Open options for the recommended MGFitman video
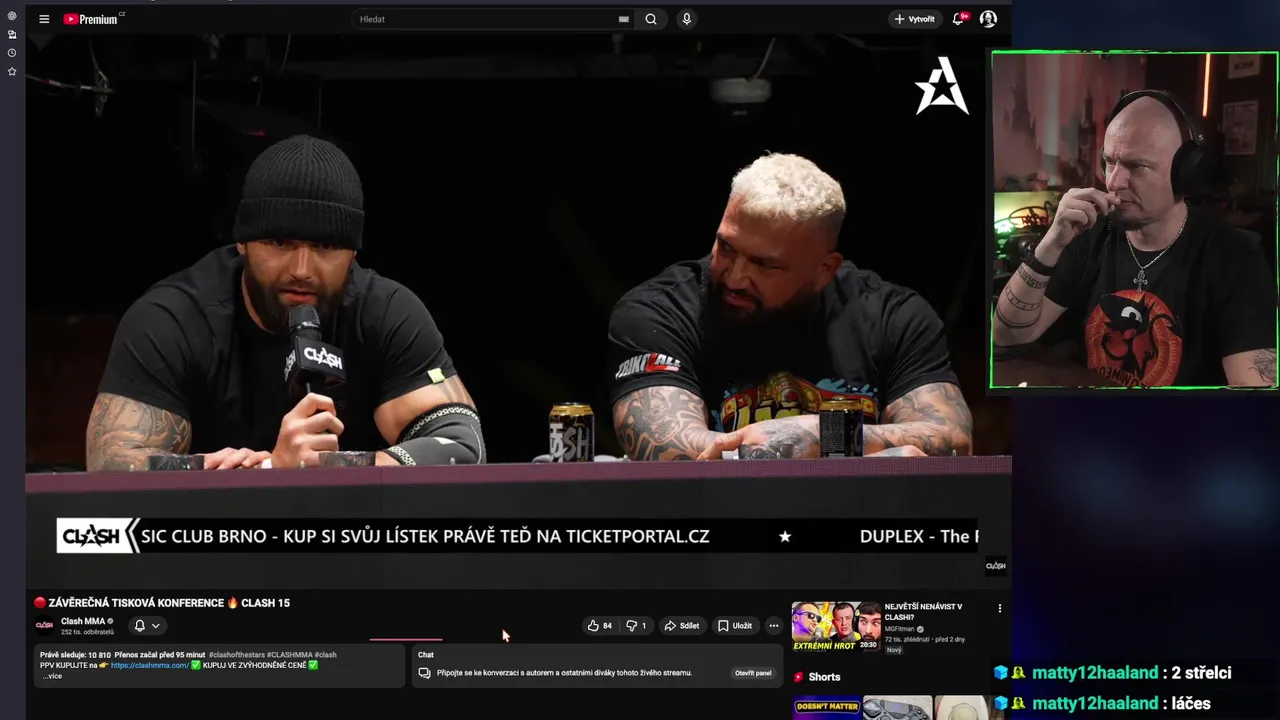Screen dimensions: 1280x720 tap(999, 608)
